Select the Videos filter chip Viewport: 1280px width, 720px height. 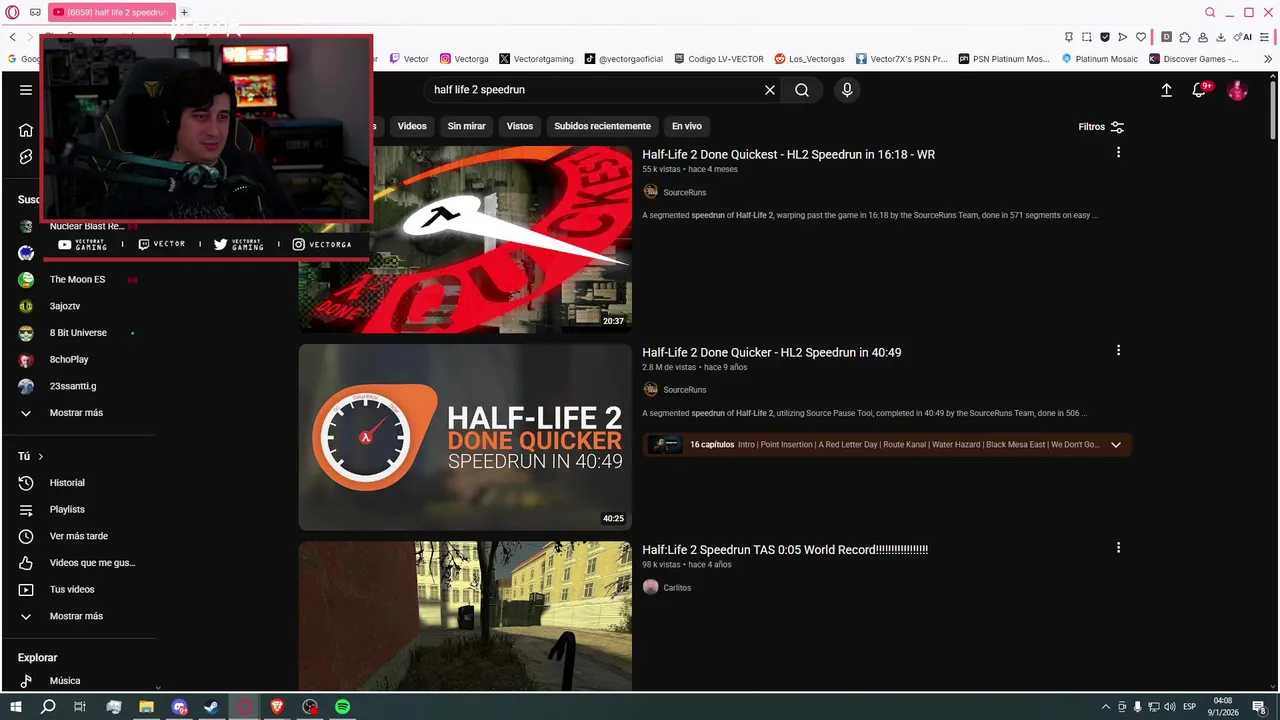click(x=412, y=126)
